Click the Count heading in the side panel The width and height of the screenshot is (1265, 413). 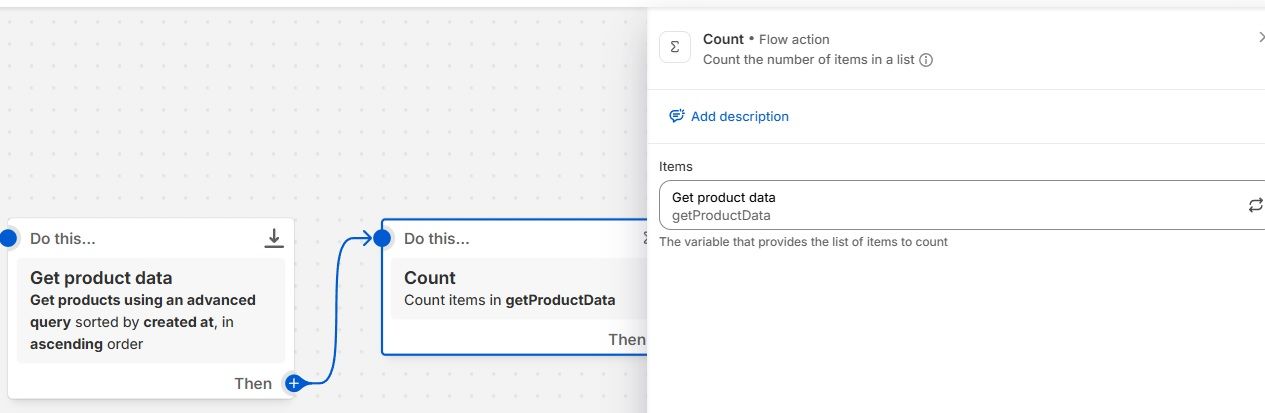(x=723, y=39)
